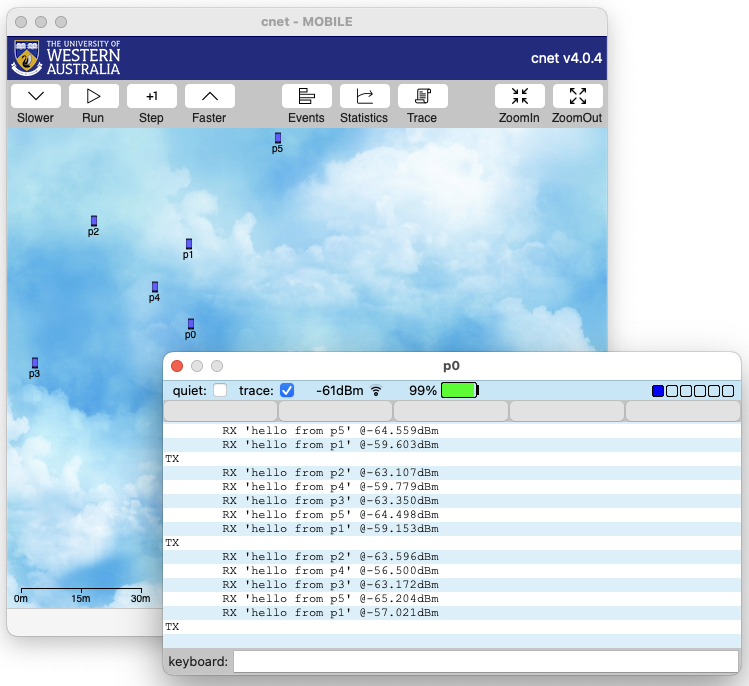Click the filled blue LED indicator

coord(658,391)
